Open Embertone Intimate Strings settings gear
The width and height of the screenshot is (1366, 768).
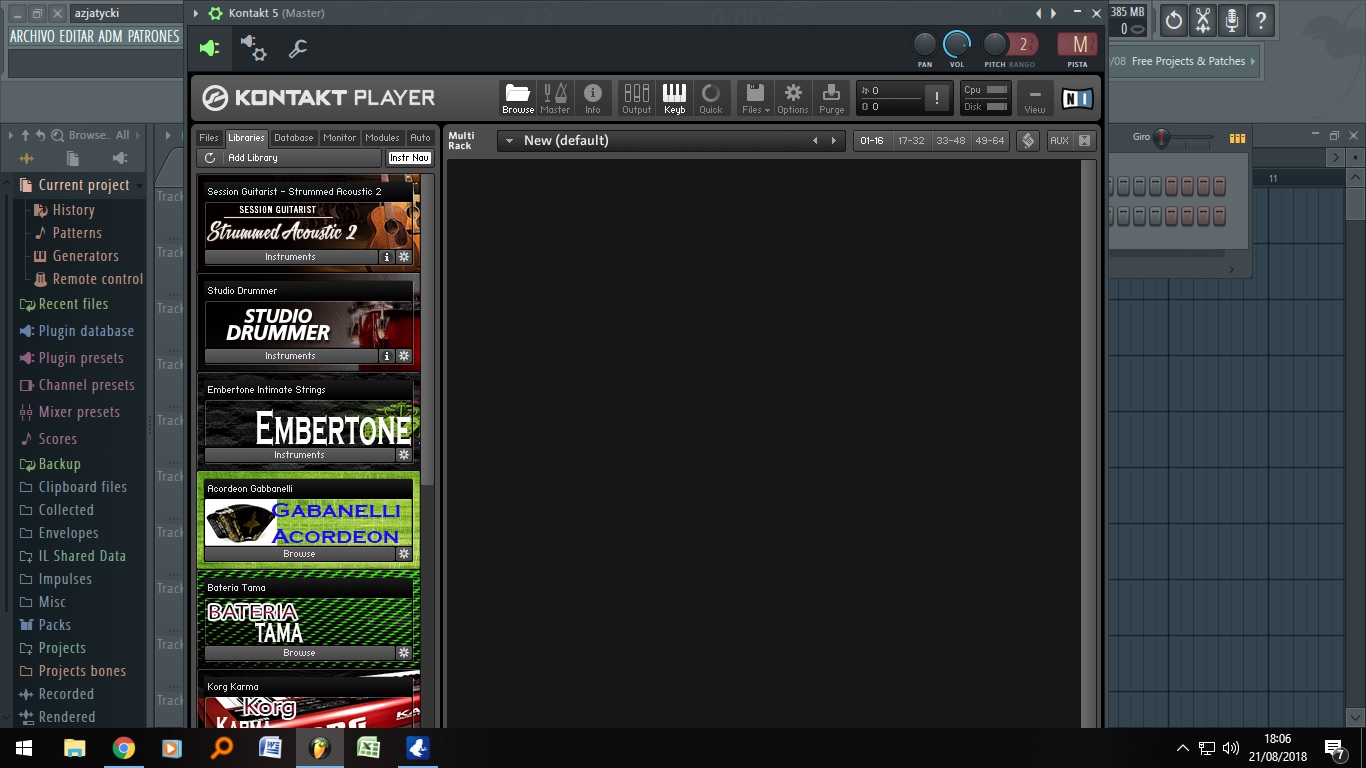coord(404,455)
